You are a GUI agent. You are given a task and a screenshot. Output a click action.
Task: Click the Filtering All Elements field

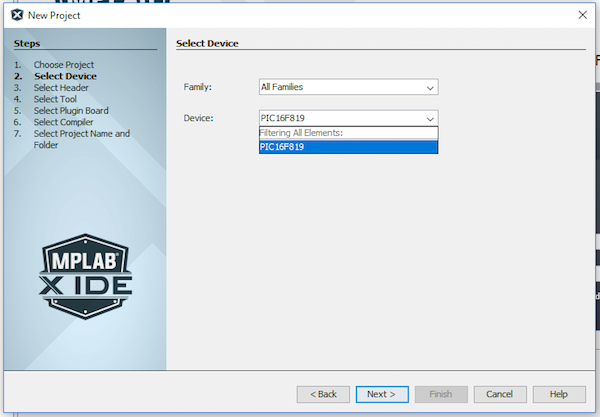point(348,132)
